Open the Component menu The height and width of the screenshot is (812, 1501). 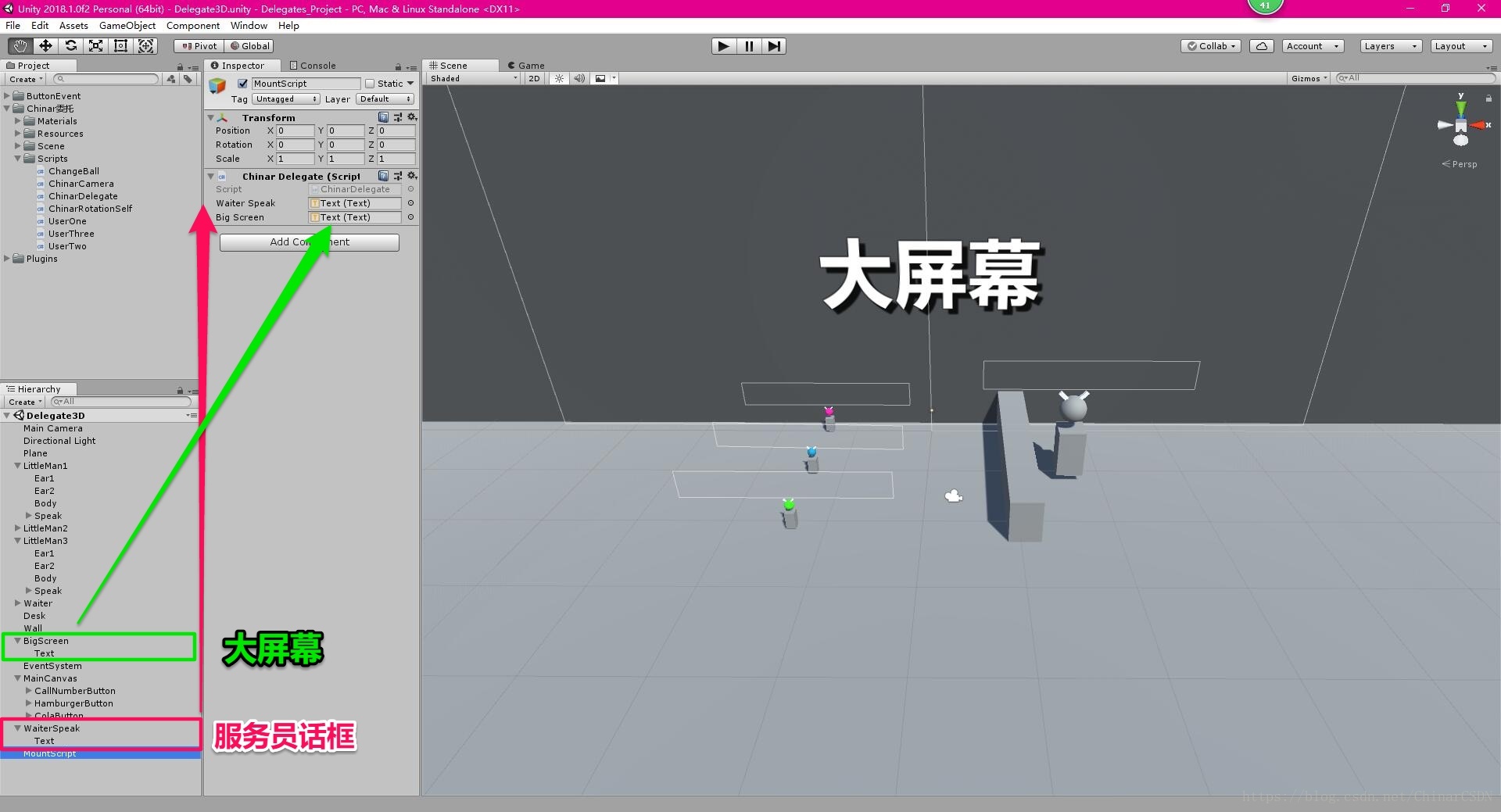(x=193, y=26)
